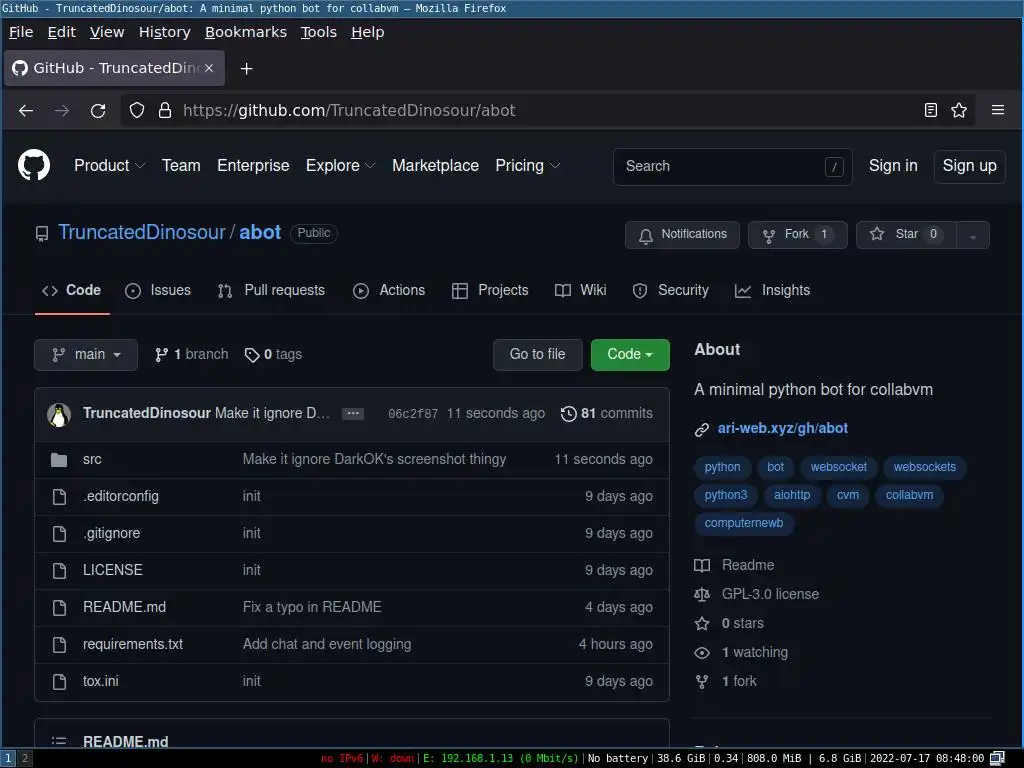This screenshot has width=1024, height=768.
Task: Switch to the Projects tab
Action: click(490, 291)
